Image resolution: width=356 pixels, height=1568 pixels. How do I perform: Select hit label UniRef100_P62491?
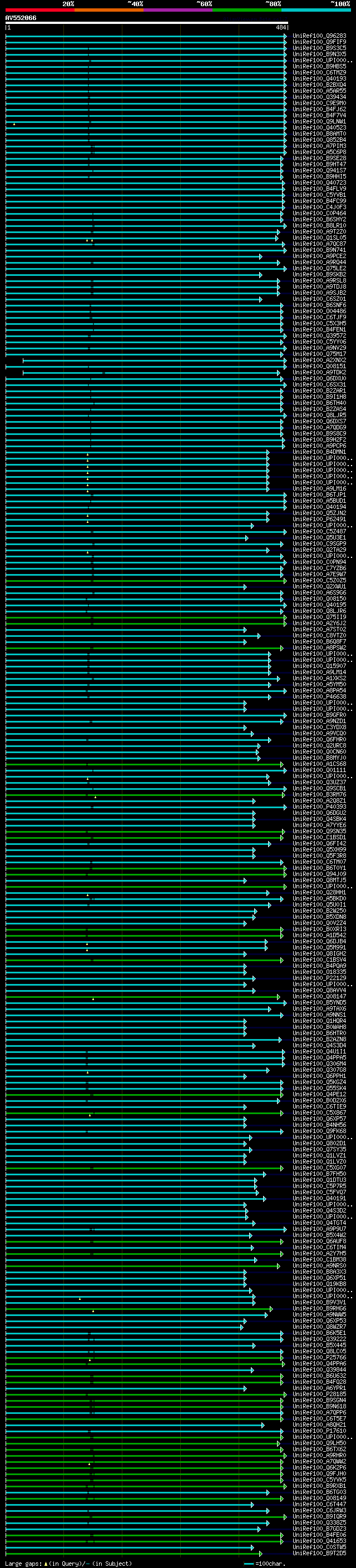(x=319, y=519)
